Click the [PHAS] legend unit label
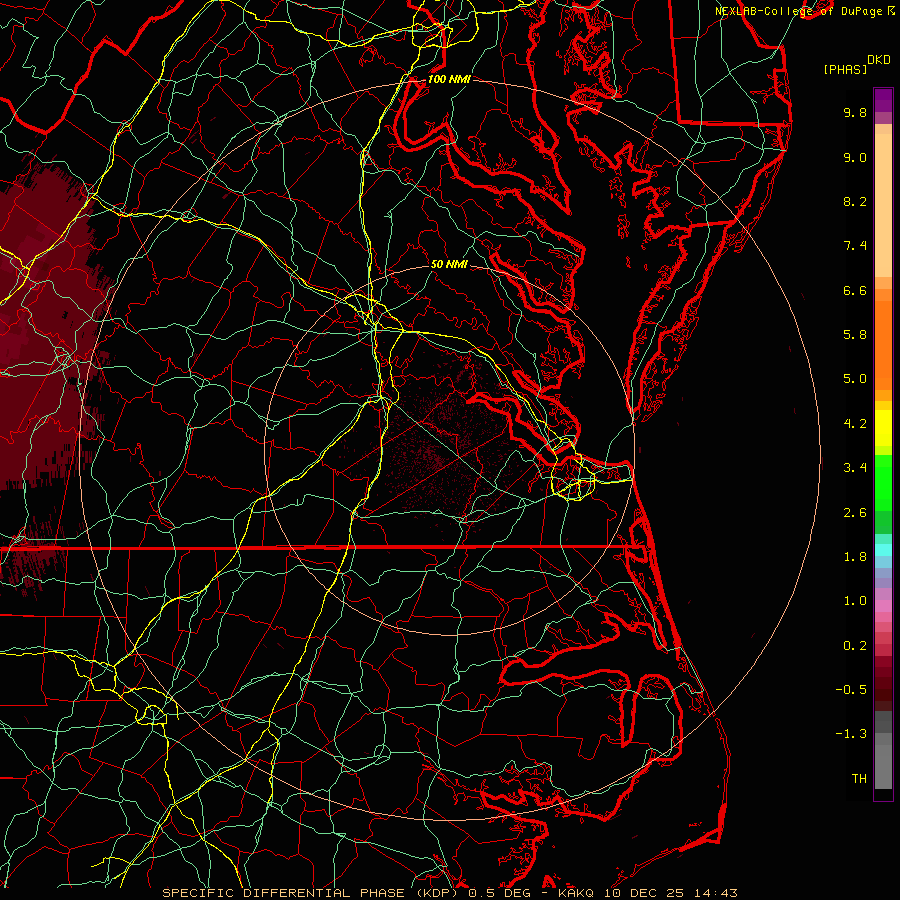900x900 pixels. tap(845, 70)
